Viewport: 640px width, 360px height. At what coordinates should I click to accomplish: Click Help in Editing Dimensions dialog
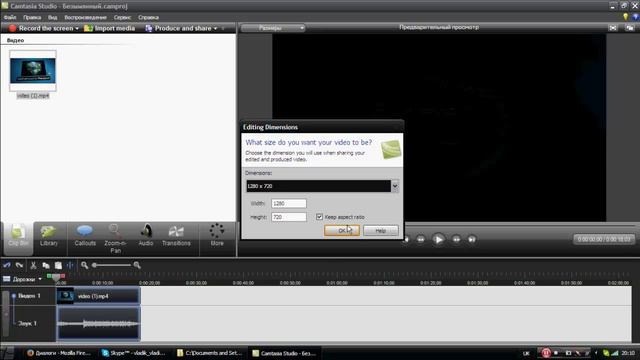[380, 231]
